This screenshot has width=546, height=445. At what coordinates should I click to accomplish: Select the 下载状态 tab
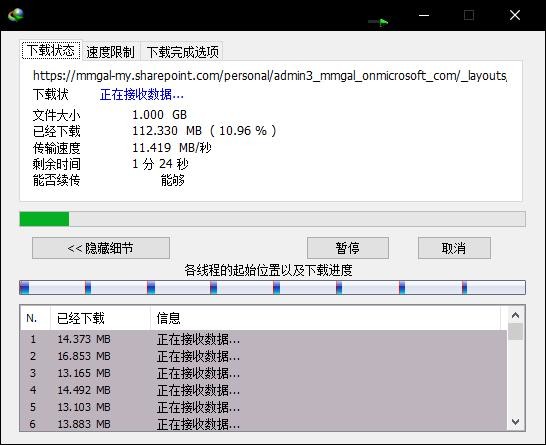pos(51,50)
